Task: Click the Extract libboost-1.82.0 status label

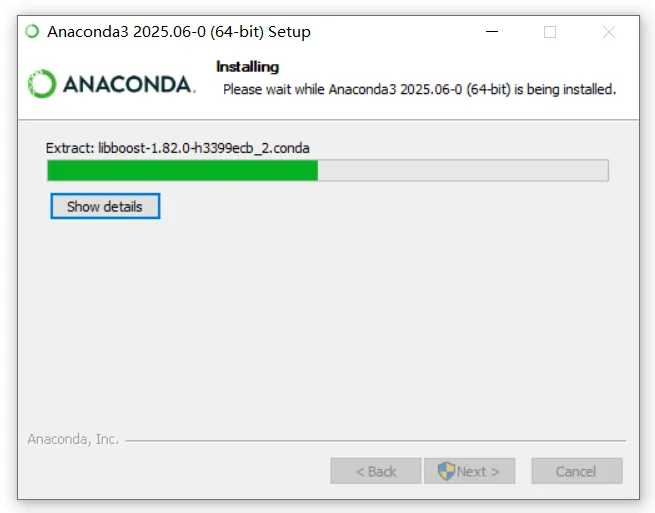Action: point(178,148)
